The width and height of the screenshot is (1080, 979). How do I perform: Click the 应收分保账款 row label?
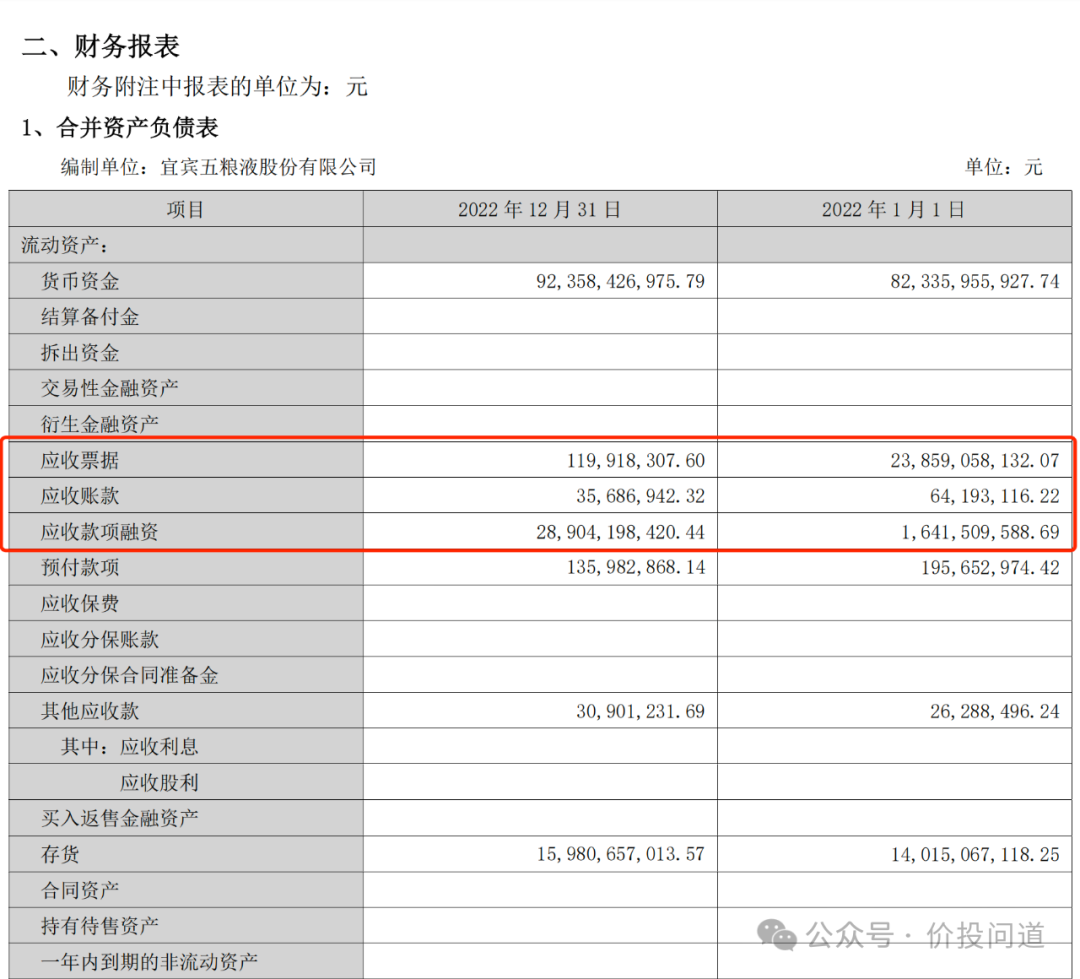coord(100,639)
